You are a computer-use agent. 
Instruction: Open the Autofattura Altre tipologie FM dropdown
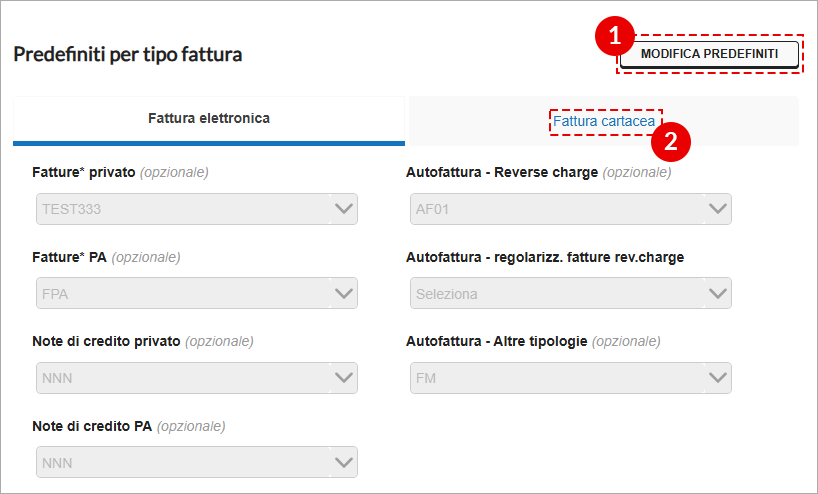tap(571, 378)
